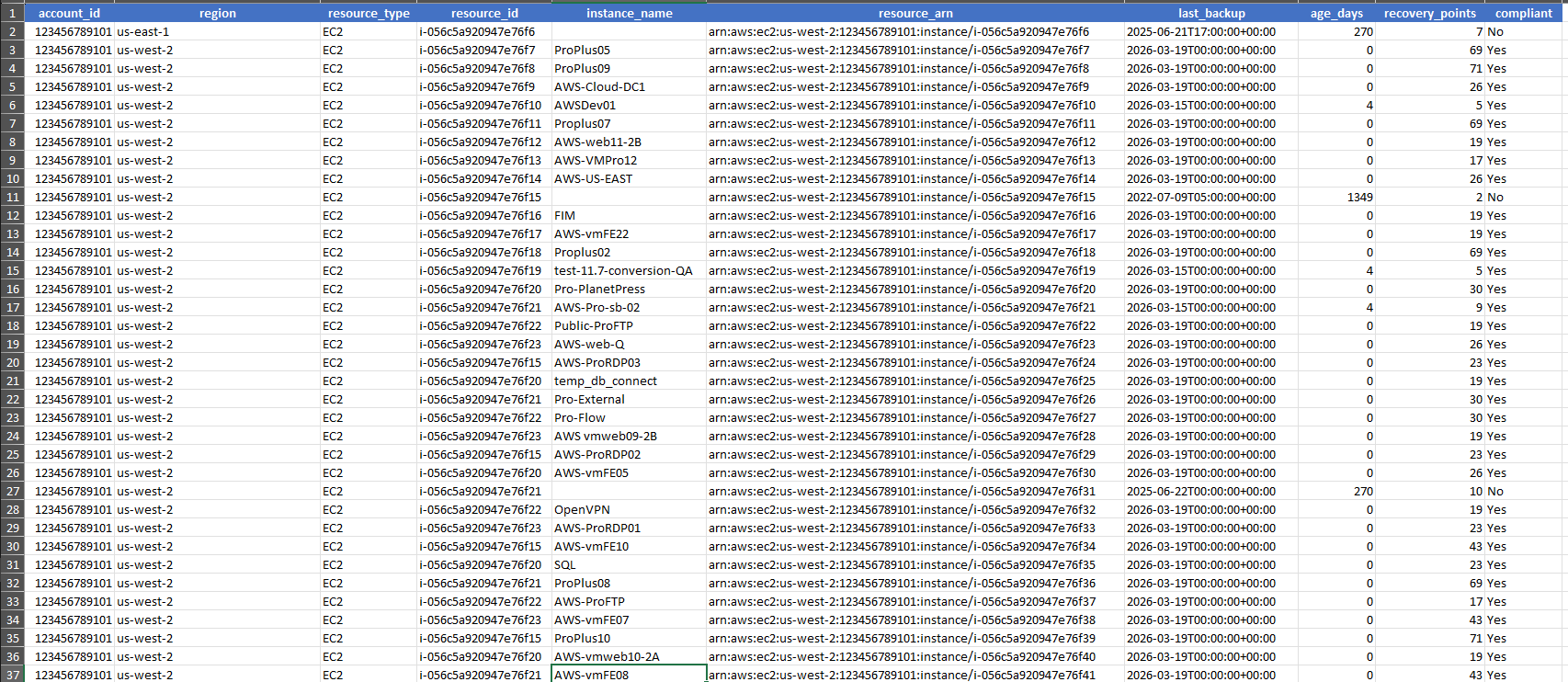Click the last_backup 2022-07-09T05:00:00+00:00 cell
Image resolution: width=1568 pixels, height=682 pixels.
coord(1211,197)
